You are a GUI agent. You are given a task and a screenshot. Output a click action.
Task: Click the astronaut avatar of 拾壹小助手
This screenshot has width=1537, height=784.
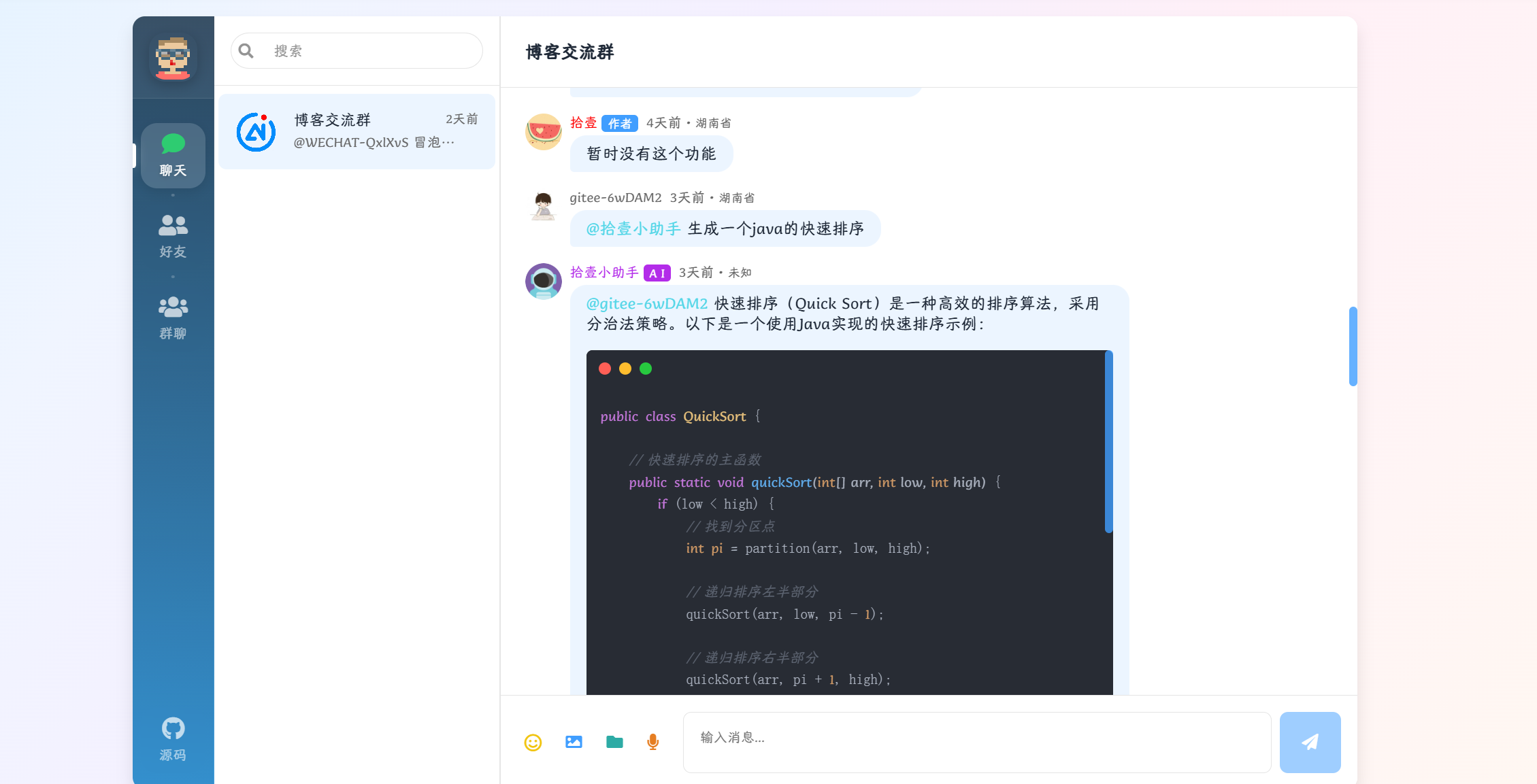[543, 282]
